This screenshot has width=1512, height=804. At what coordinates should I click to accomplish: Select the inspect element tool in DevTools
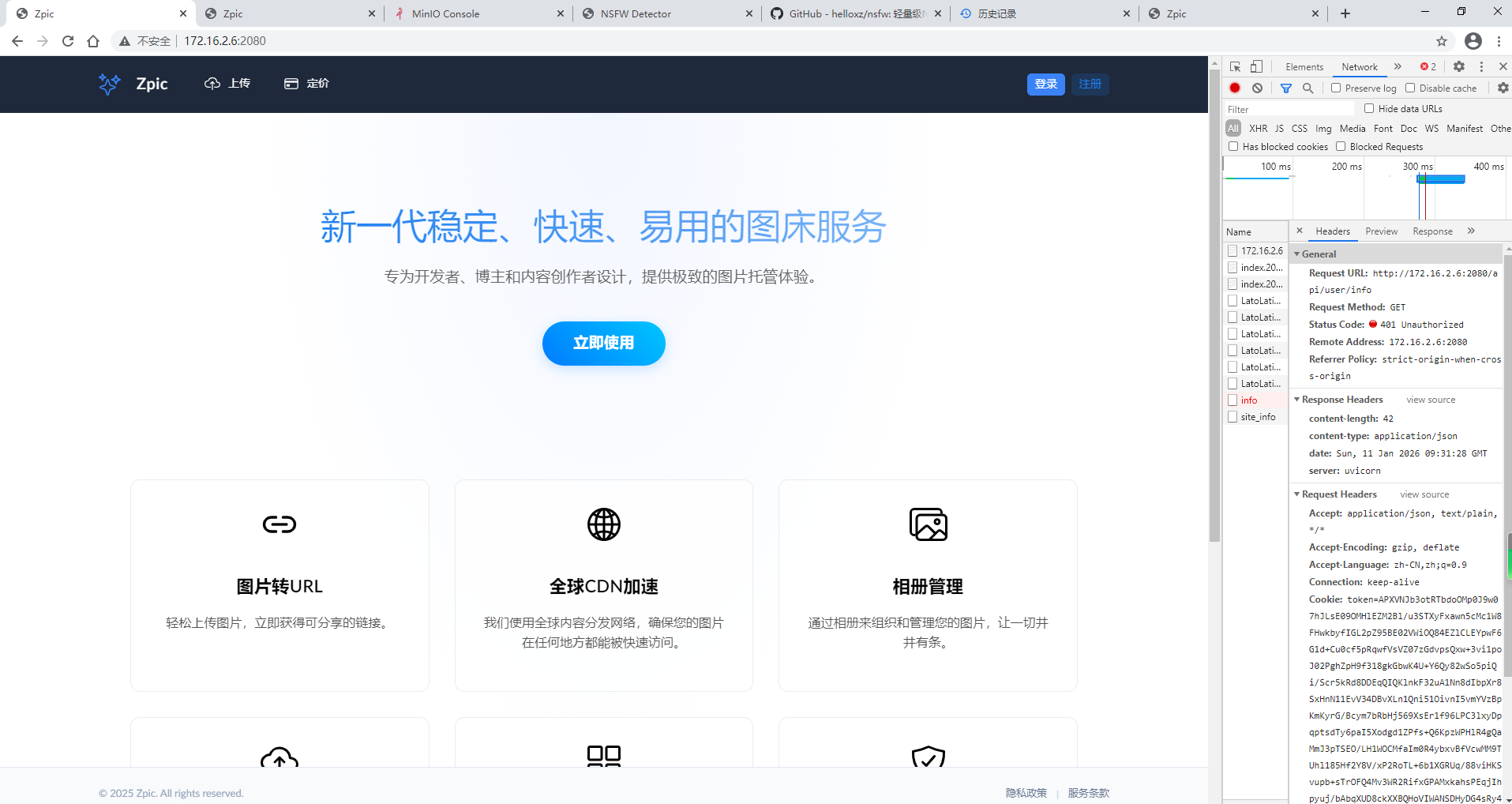pyautogui.click(x=1234, y=66)
